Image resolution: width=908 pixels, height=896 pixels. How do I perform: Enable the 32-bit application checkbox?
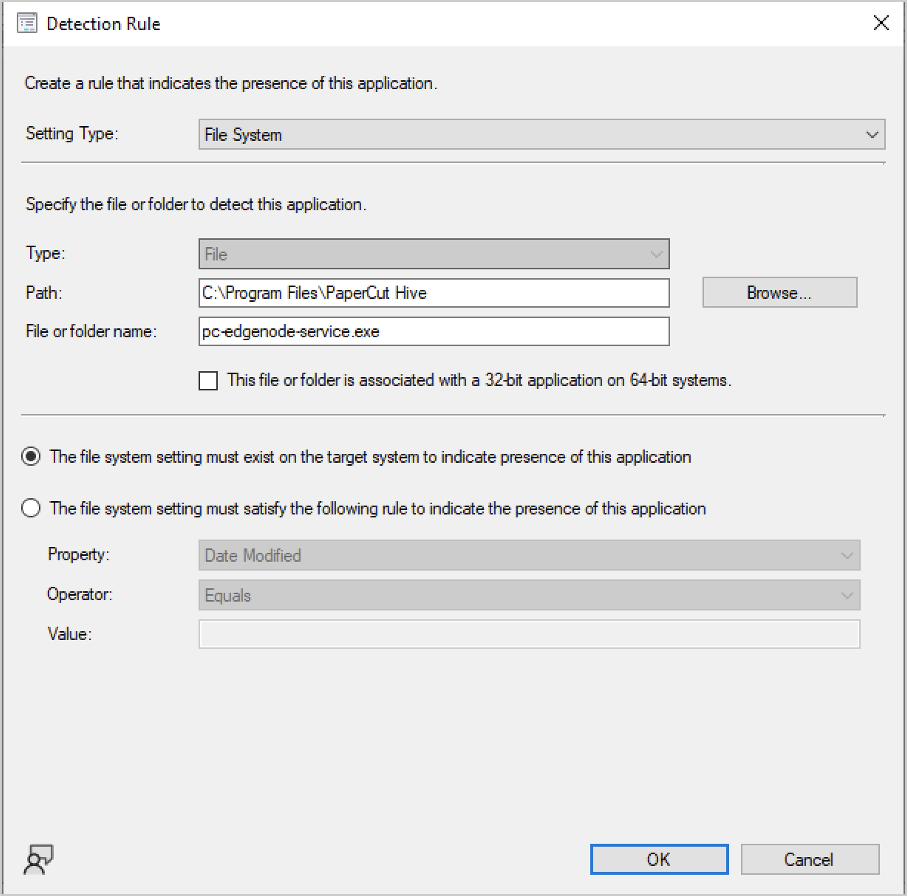pos(208,380)
